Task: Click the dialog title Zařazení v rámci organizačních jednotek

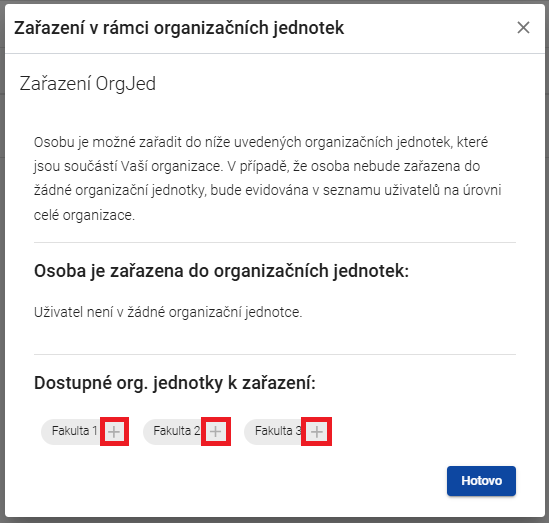Action: 179,28
